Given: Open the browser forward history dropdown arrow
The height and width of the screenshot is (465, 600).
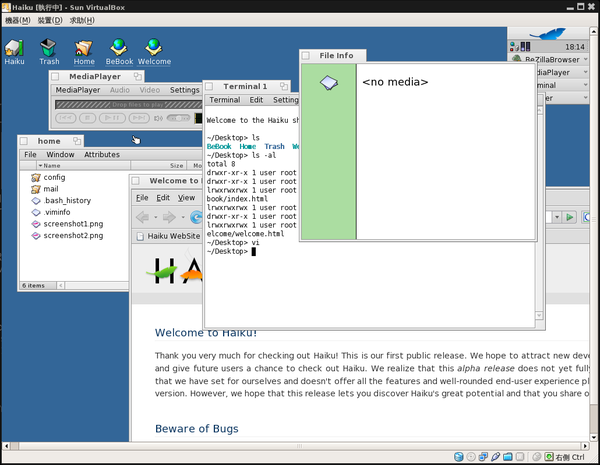Looking at the screenshot, I should (183, 217).
